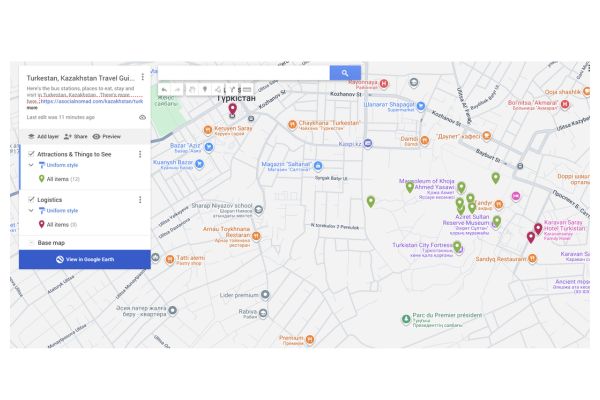Click the green pin at Turkistan City Fortress

tap(457, 245)
